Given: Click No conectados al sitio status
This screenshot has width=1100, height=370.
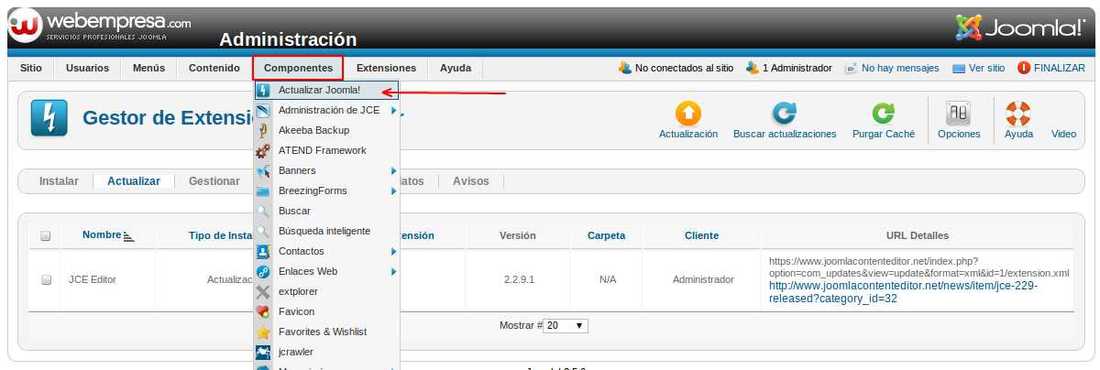Looking at the screenshot, I should (684, 68).
